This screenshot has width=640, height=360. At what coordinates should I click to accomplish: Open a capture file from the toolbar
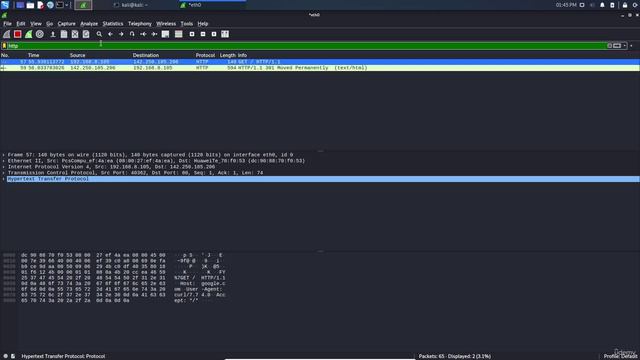point(53,34)
